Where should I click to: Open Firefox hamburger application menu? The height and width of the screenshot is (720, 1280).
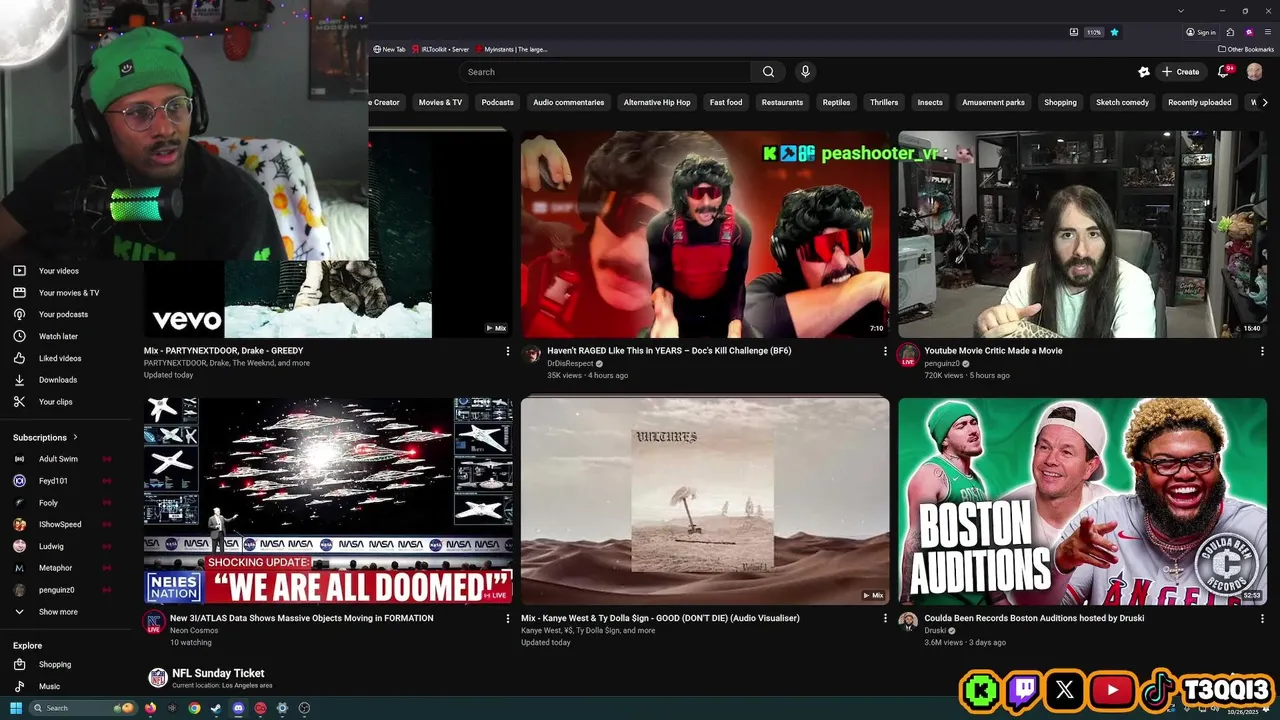[x=1267, y=32]
